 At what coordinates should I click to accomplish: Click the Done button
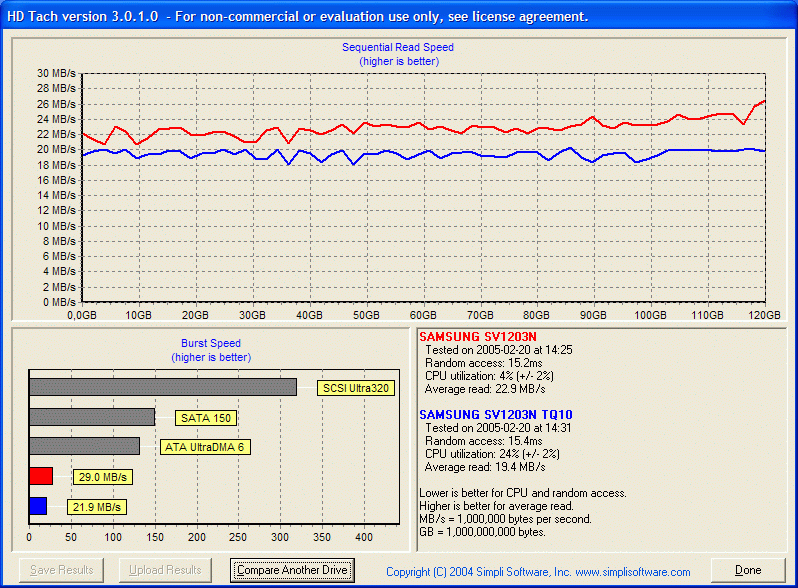(x=748, y=570)
